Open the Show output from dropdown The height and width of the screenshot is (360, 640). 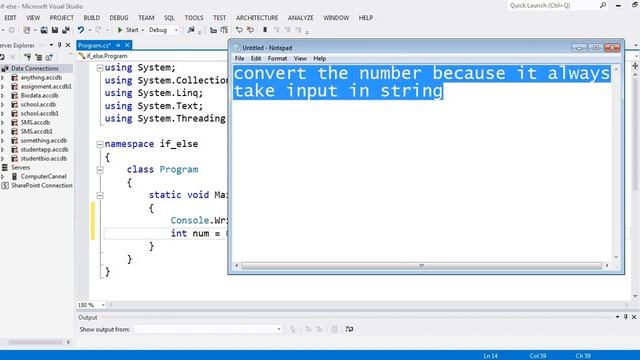coord(208,329)
